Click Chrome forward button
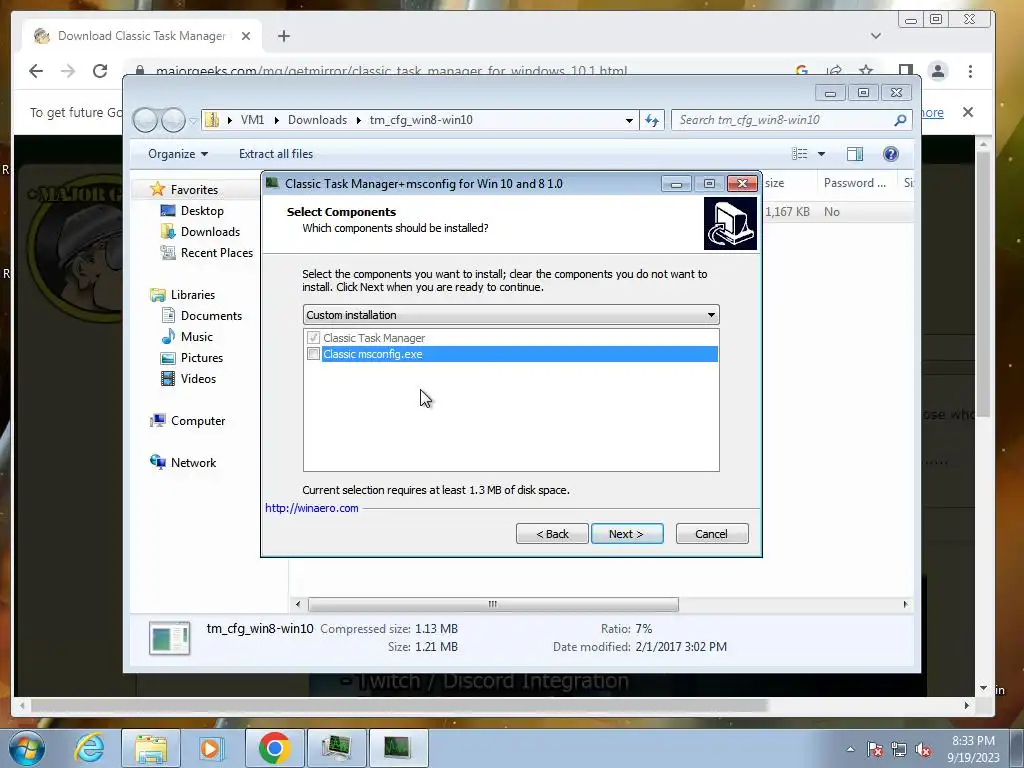The height and width of the screenshot is (768, 1024). (68, 71)
